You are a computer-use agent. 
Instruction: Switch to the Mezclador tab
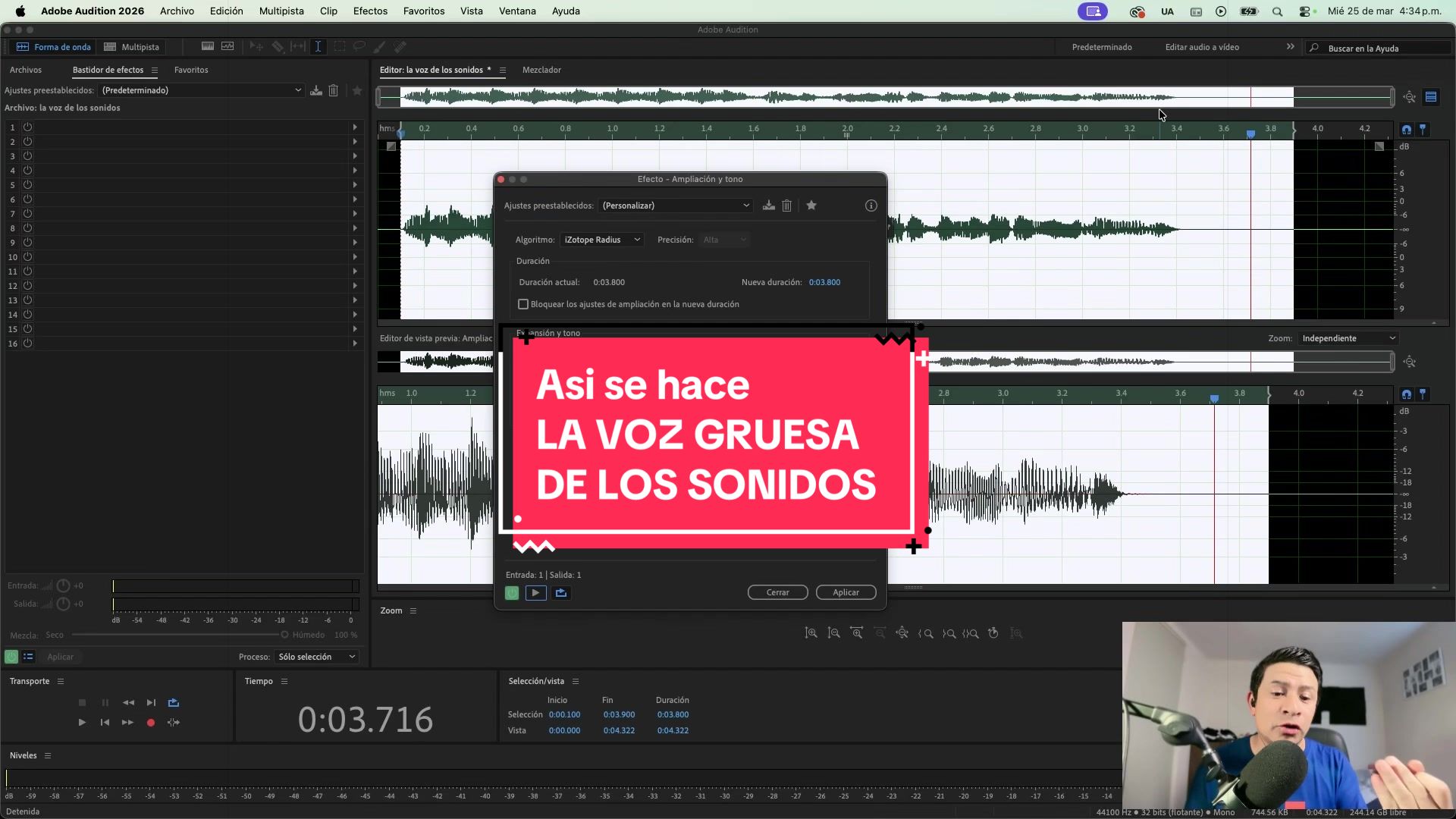(x=541, y=70)
